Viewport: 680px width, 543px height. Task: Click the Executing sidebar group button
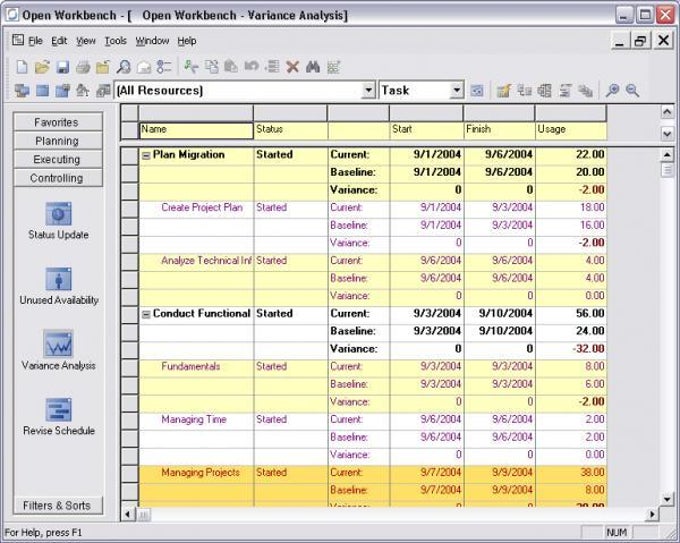pos(58,159)
